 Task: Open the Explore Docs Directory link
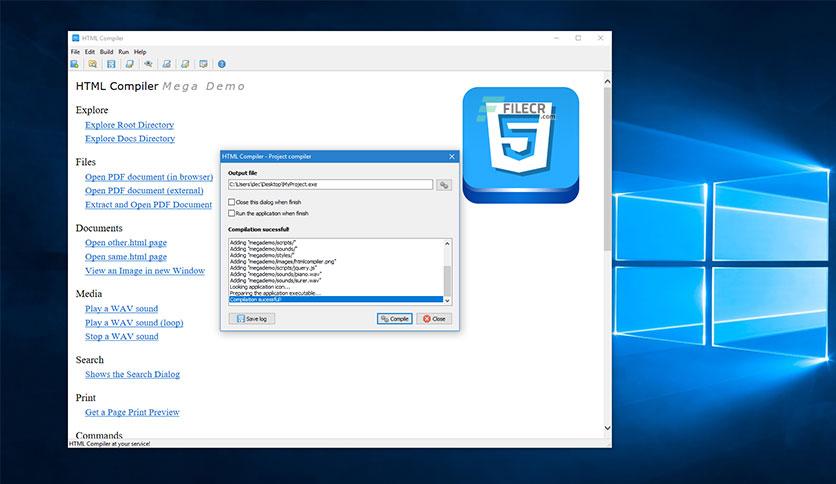(x=130, y=139)
